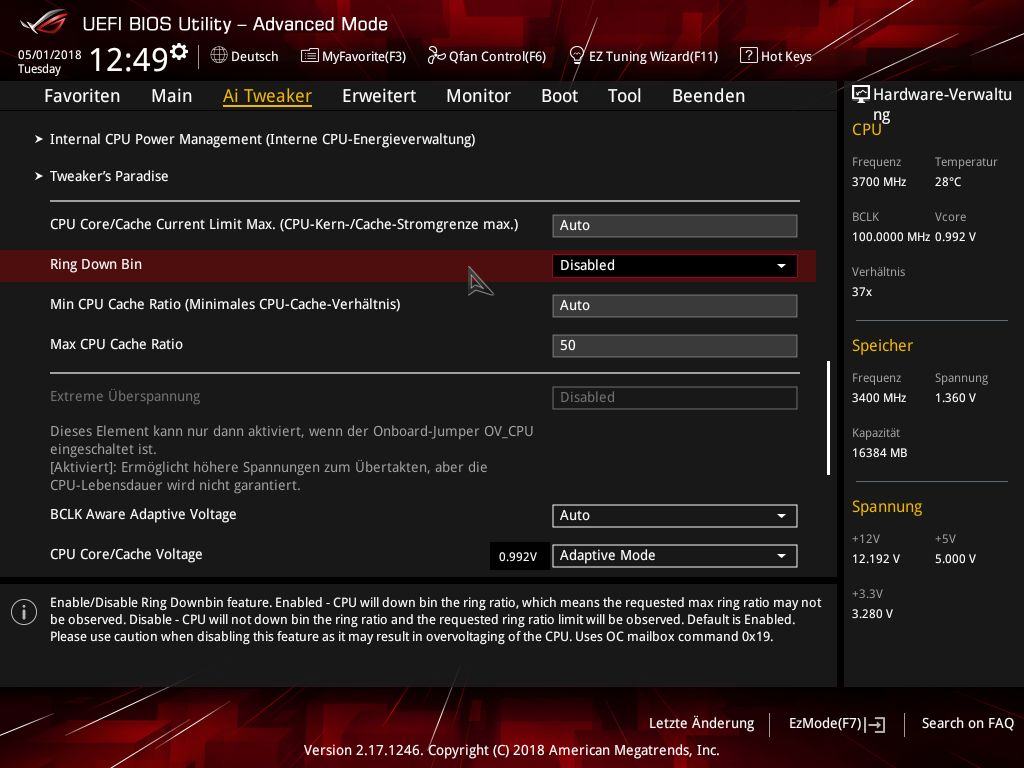Open the Tool tab
This screenshot has width=1024, height=768.
(624, 96)
